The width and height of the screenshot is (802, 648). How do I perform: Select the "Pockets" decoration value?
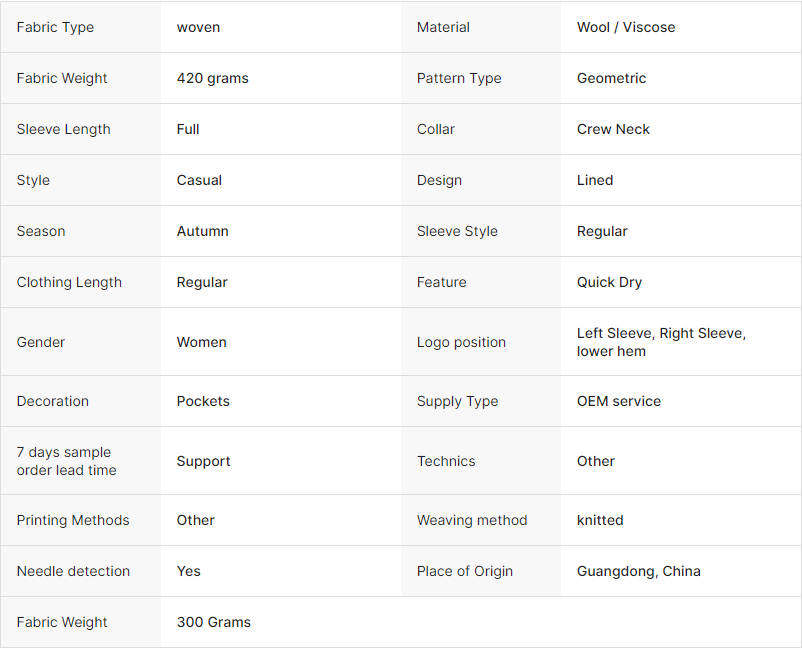(x=203, y=401)
